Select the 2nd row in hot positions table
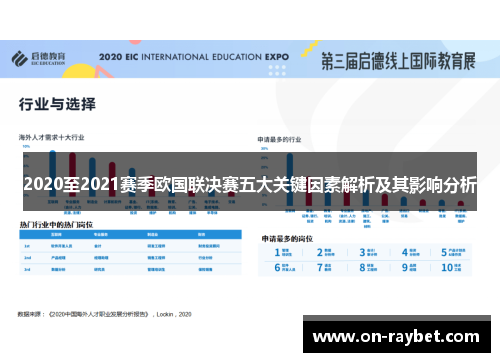500x362 pixels. coord(130,258)
